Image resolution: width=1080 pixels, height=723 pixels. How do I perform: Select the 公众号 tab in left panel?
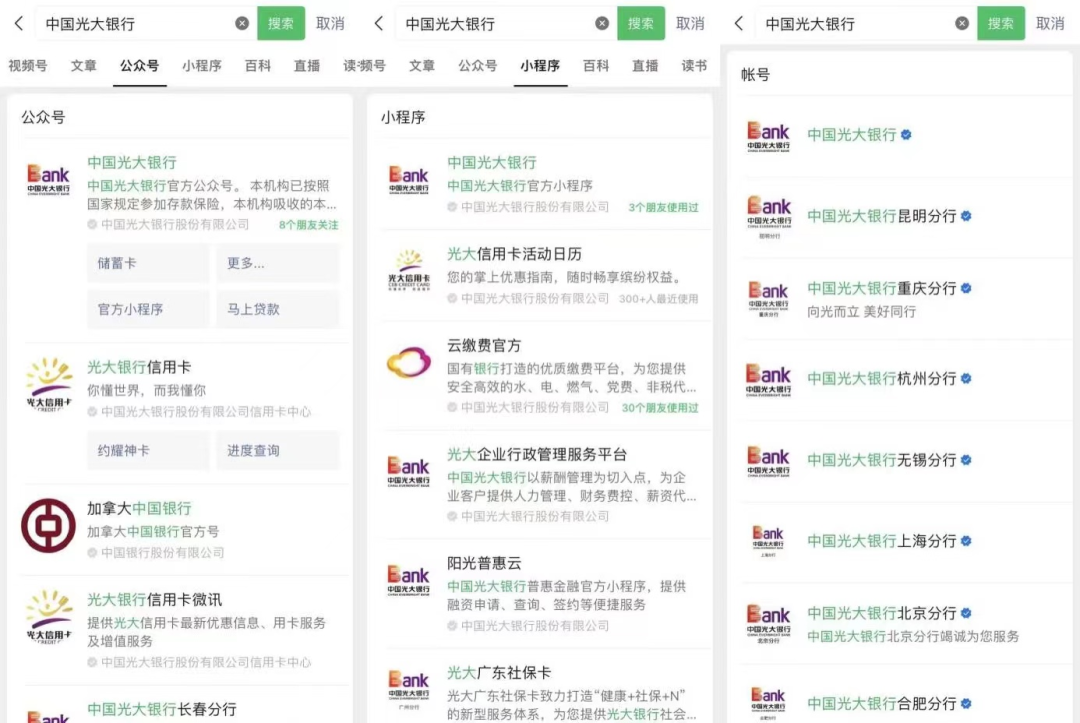[139, 65]
